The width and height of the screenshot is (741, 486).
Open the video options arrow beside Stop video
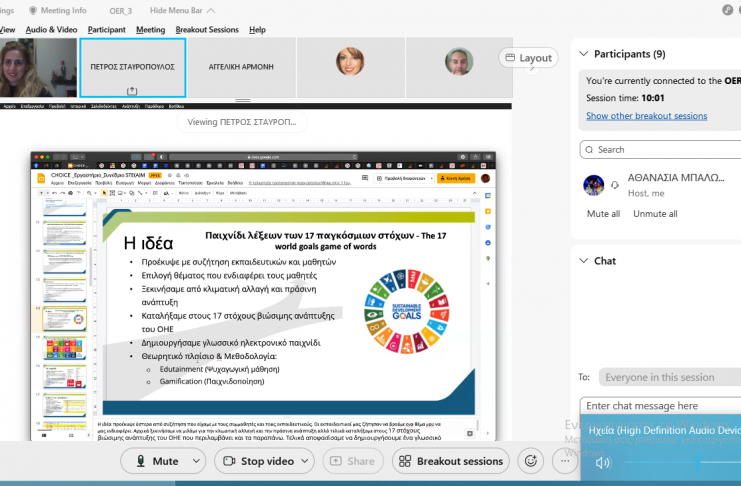coord(313,461)
